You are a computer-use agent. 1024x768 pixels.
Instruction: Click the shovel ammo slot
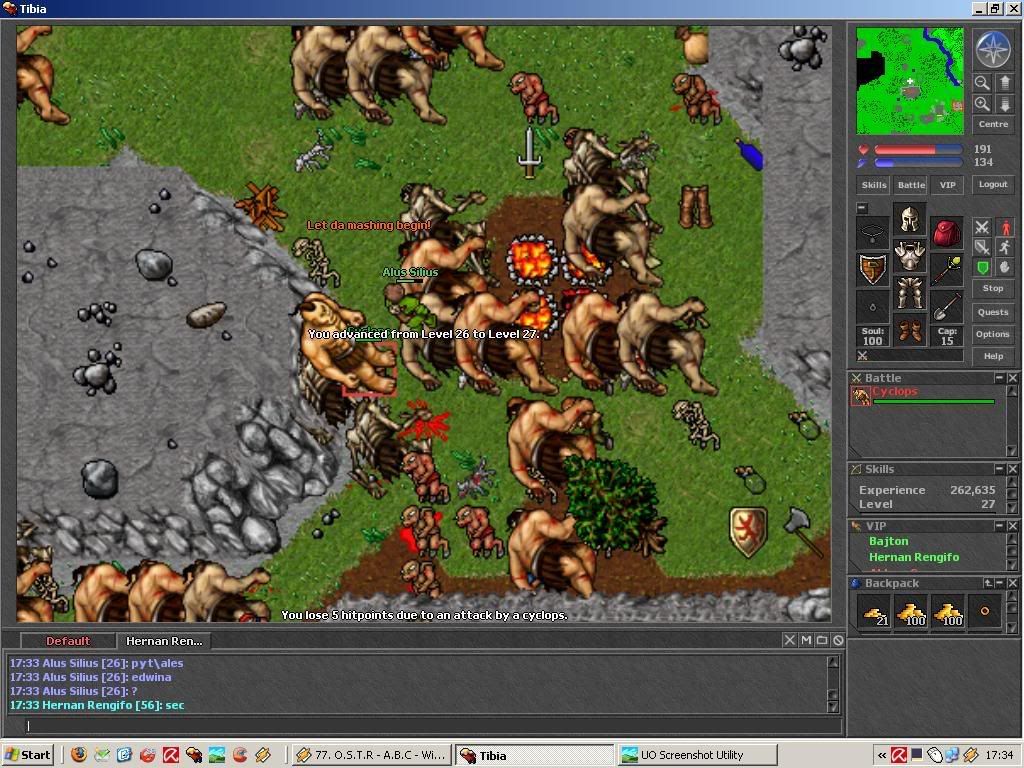[947, 306]
